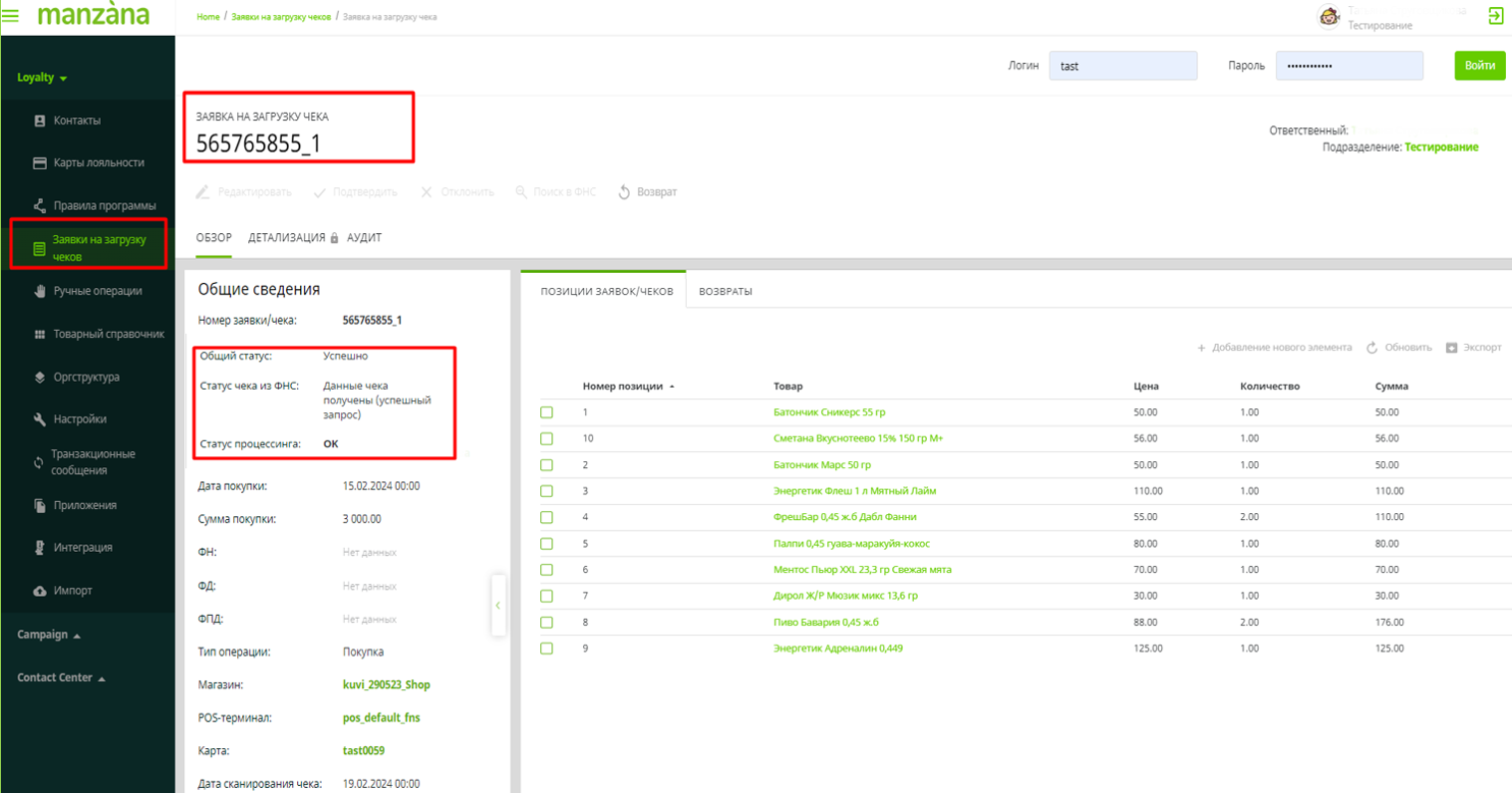Click the Возврат toolbar action
The width and height of the screenshot is (1512, 793).
(648, 192)
